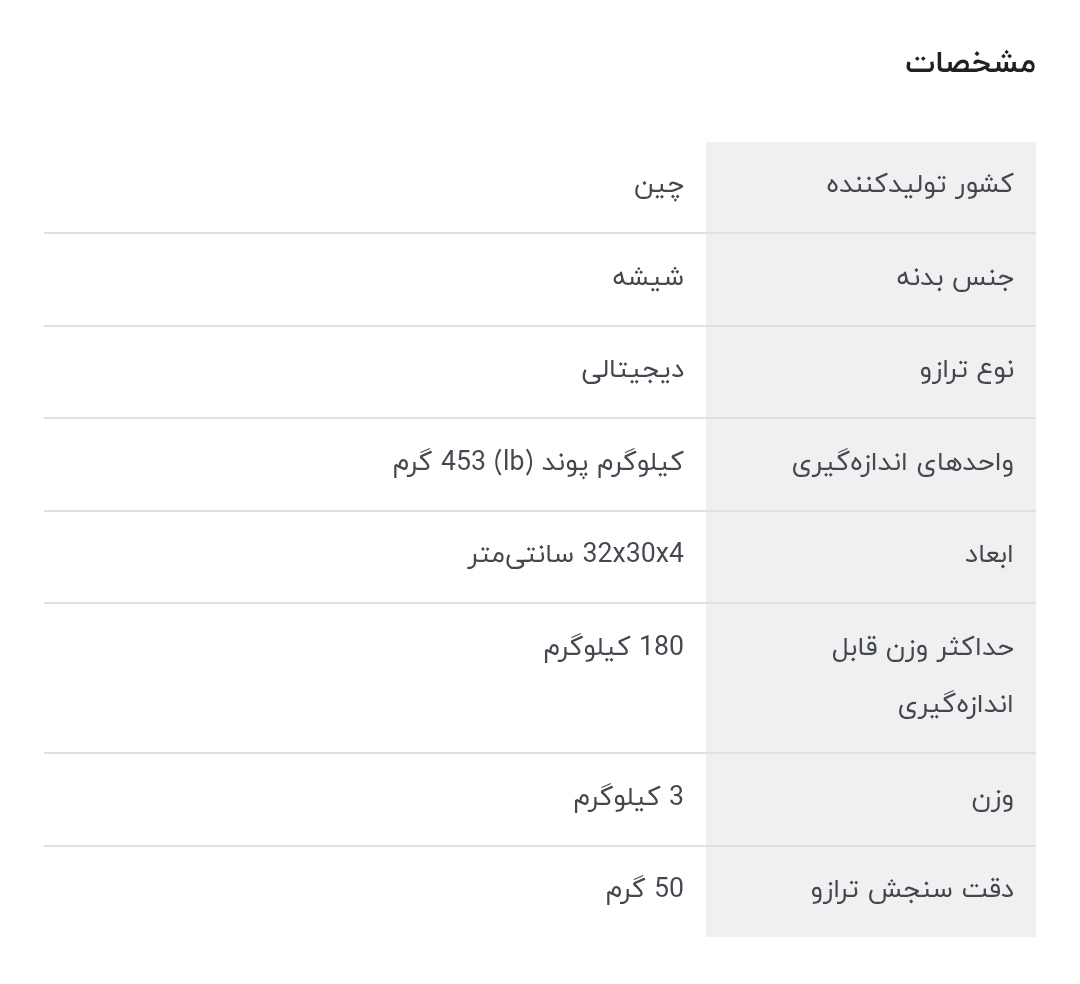The image size is (1080, 984).
Task: Click the دیجیتالی scale type value
Action: [633, 370]
